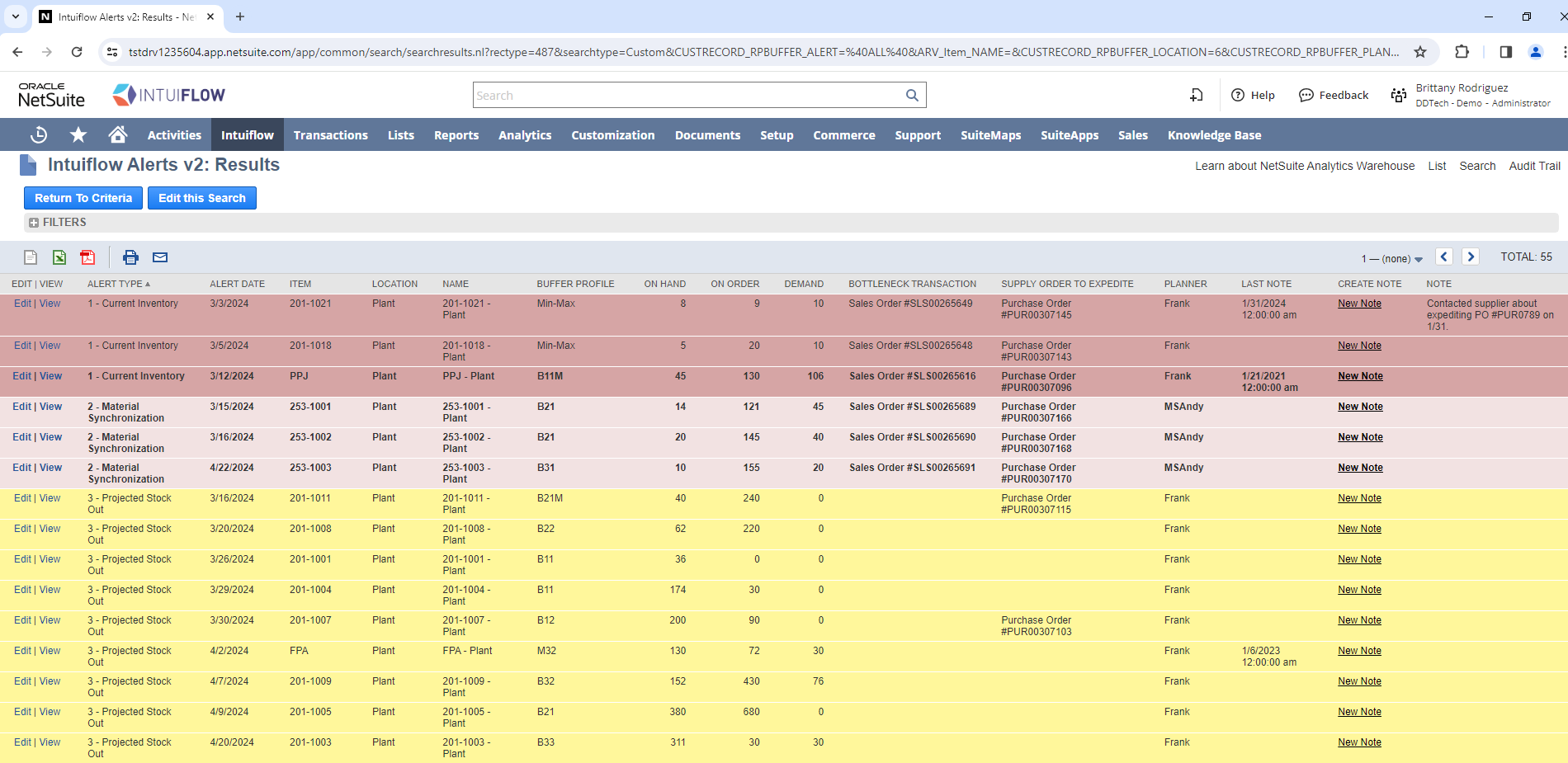Image resolution: width=1568 pixels, height=763 pixels.
Task: Click the Print results icon
Action: click(130, 257)
